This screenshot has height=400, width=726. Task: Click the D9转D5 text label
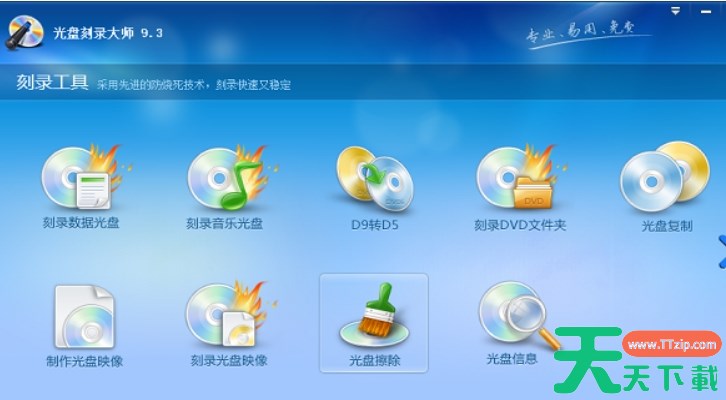click(375, 225)
